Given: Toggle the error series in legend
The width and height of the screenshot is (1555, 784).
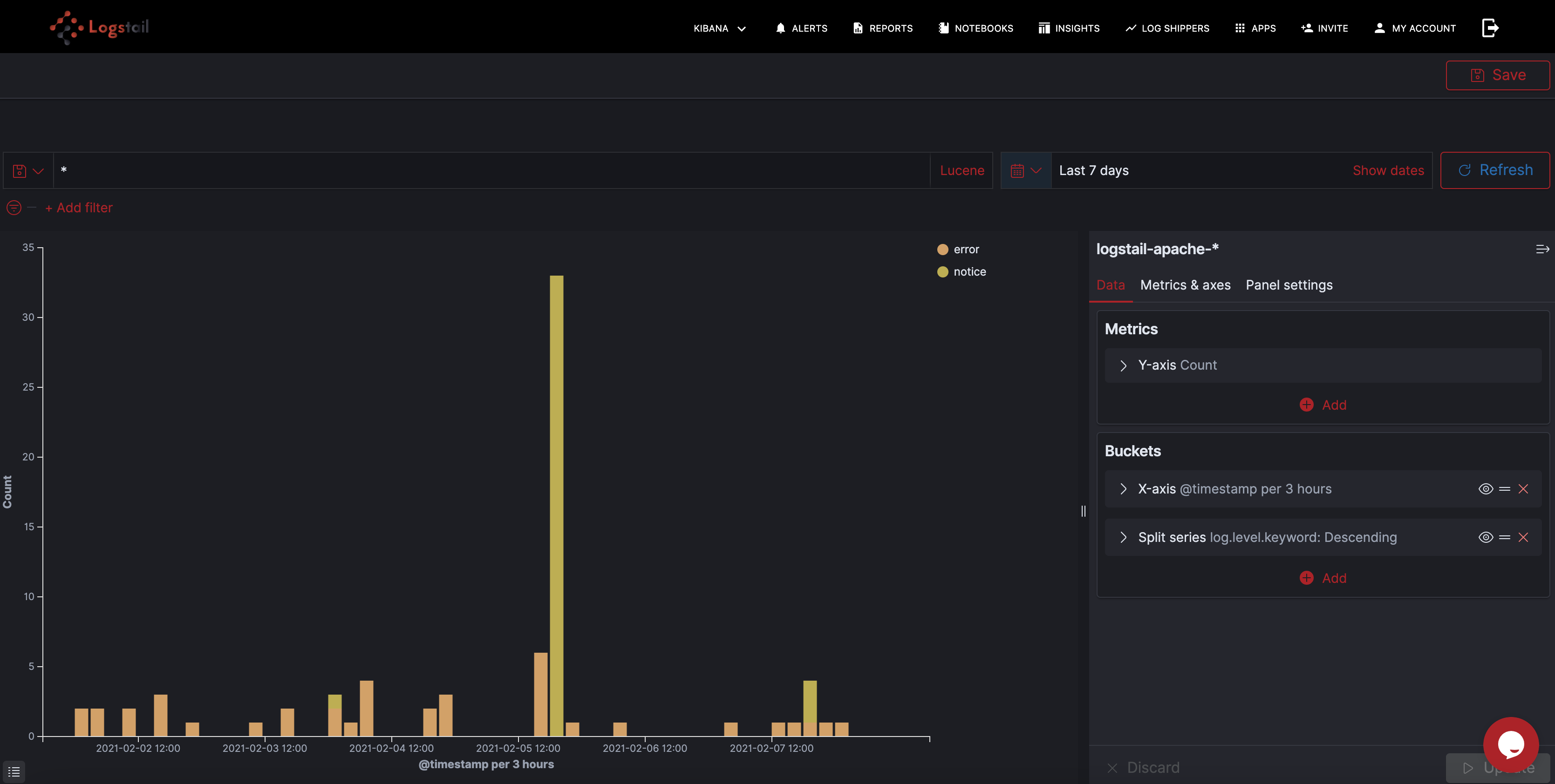Looking at the screenshot, I should click(966, 250).
